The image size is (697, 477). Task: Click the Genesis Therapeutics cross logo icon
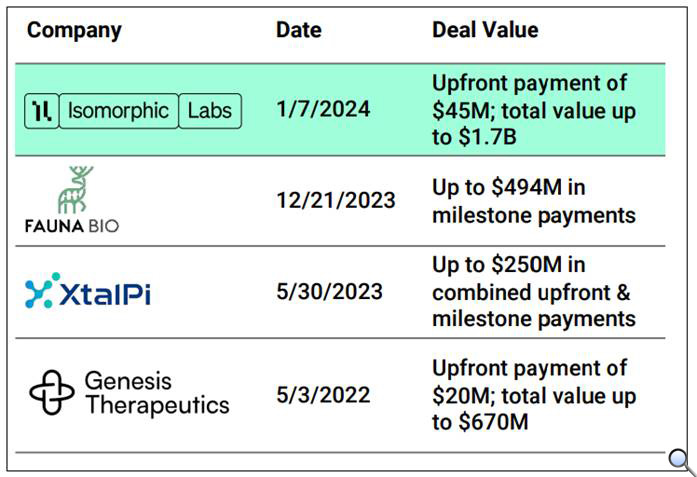[52, 393]
